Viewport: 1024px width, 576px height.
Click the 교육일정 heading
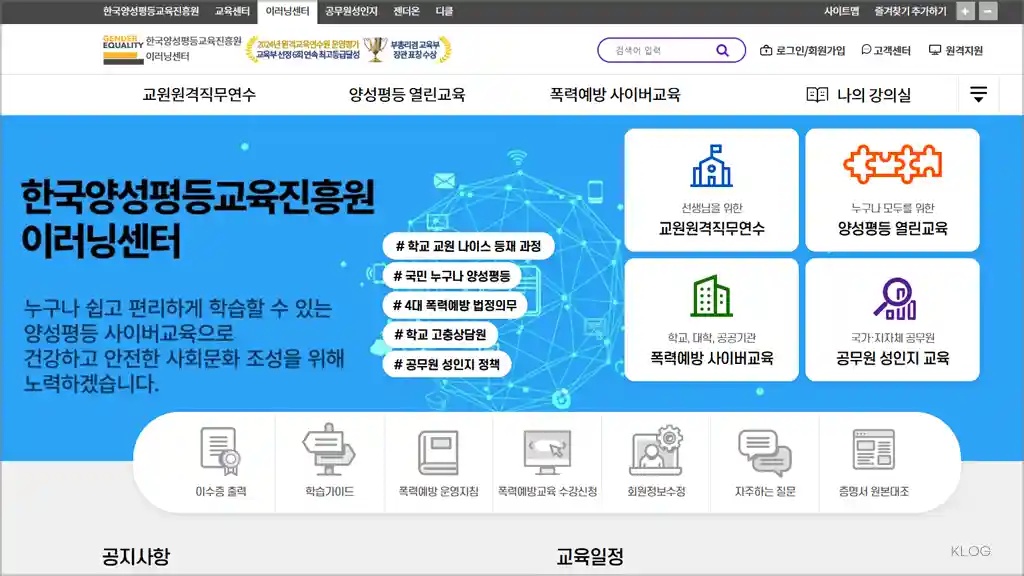pyautogui.click(x=590, y=556)
